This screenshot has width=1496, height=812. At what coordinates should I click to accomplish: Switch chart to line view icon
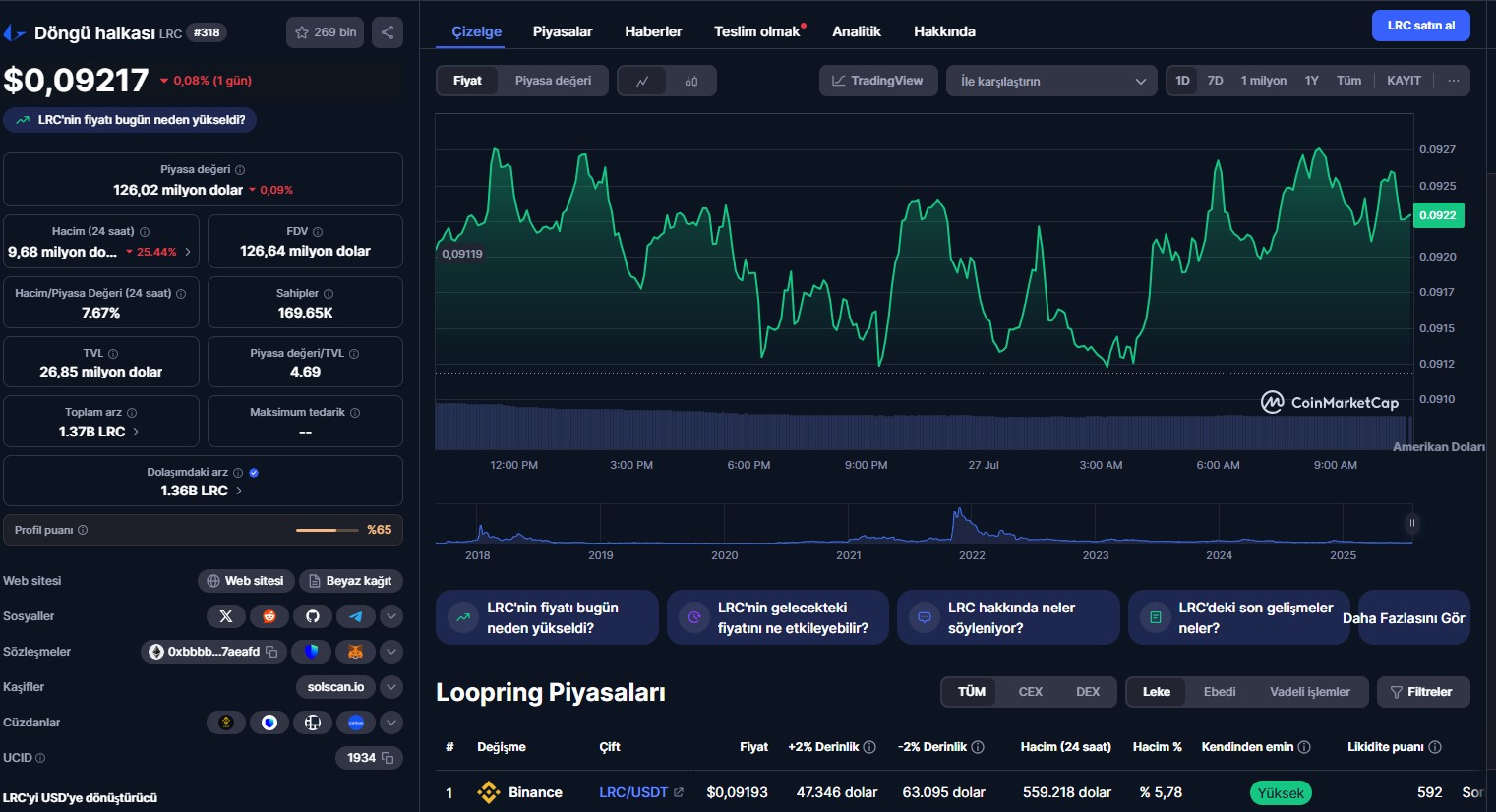pyautogui.click(x=642, y=81)
